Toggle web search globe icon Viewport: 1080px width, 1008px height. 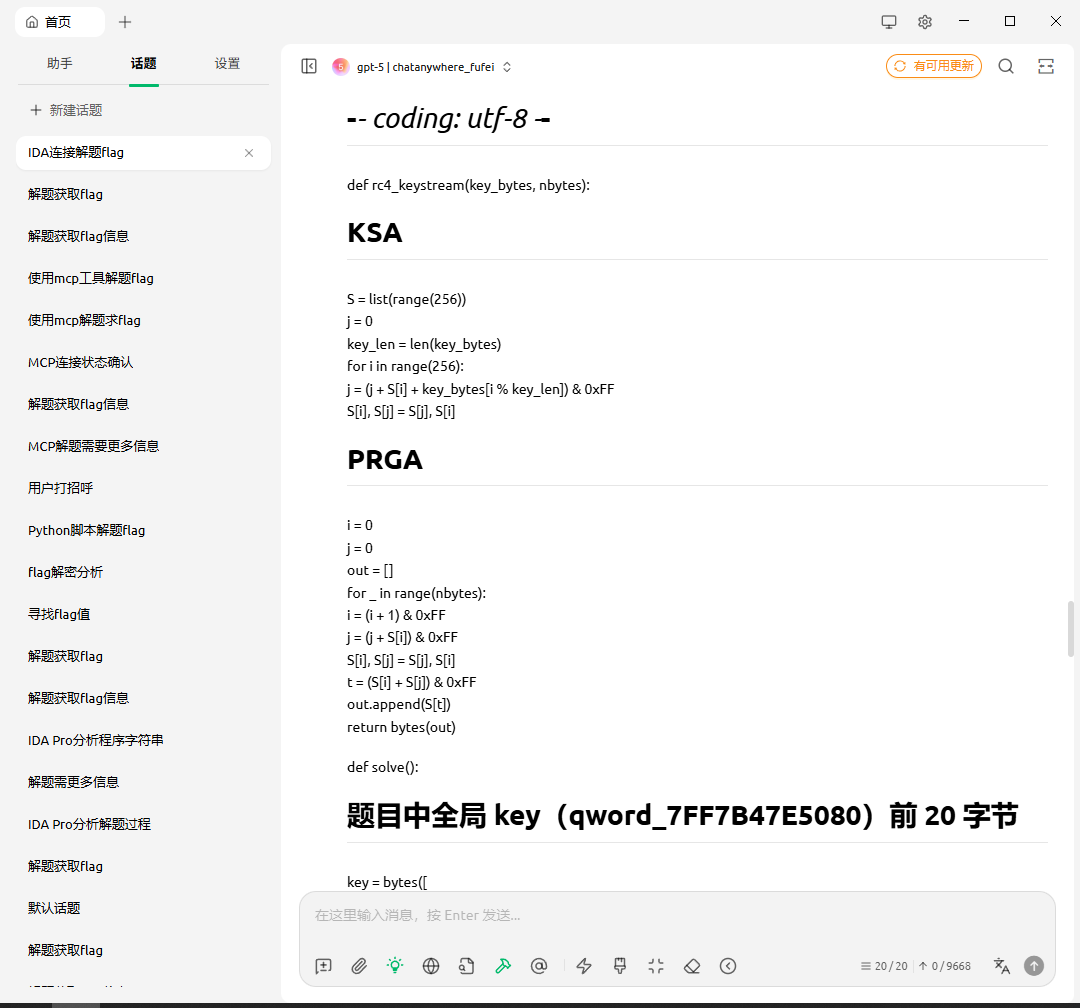pyautogui.click(x=431, y=966)
